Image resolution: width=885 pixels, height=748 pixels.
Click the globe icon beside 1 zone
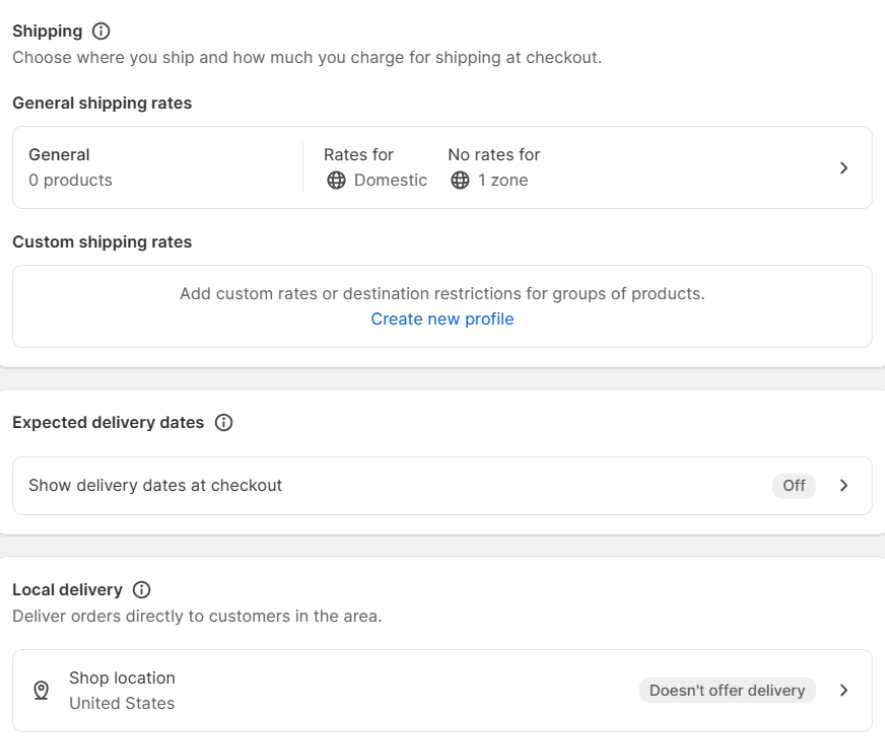[460, 180]
